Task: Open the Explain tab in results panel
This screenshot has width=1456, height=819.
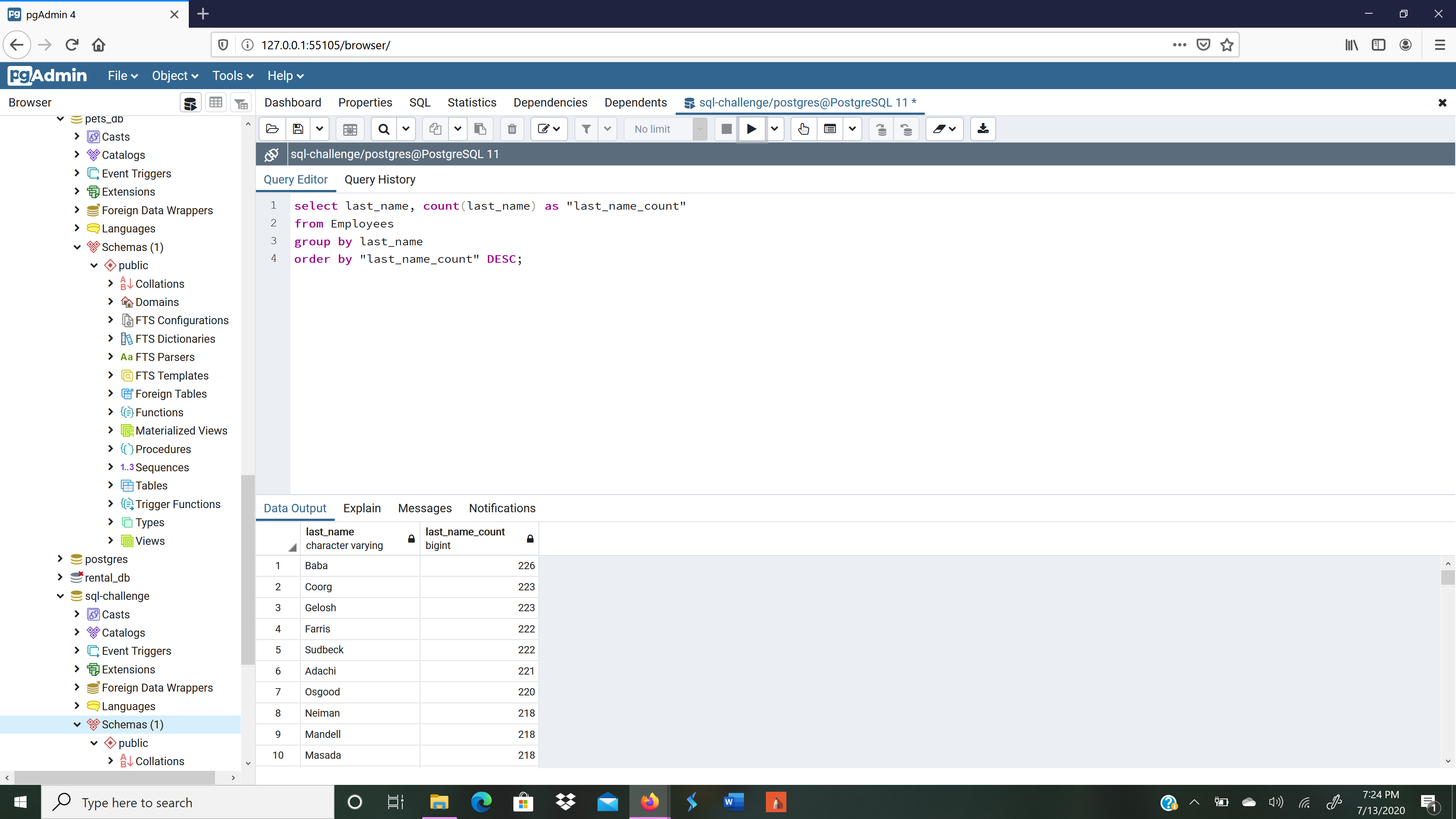Action: pyautogui.click(x=362, y=508)
